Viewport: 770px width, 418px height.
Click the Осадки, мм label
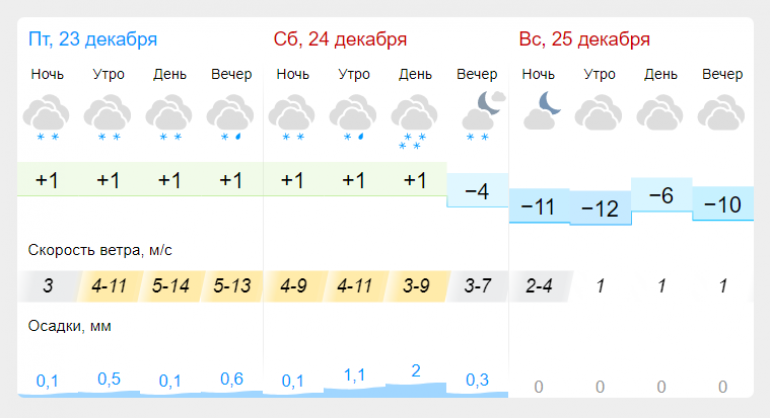coord(70,326)
